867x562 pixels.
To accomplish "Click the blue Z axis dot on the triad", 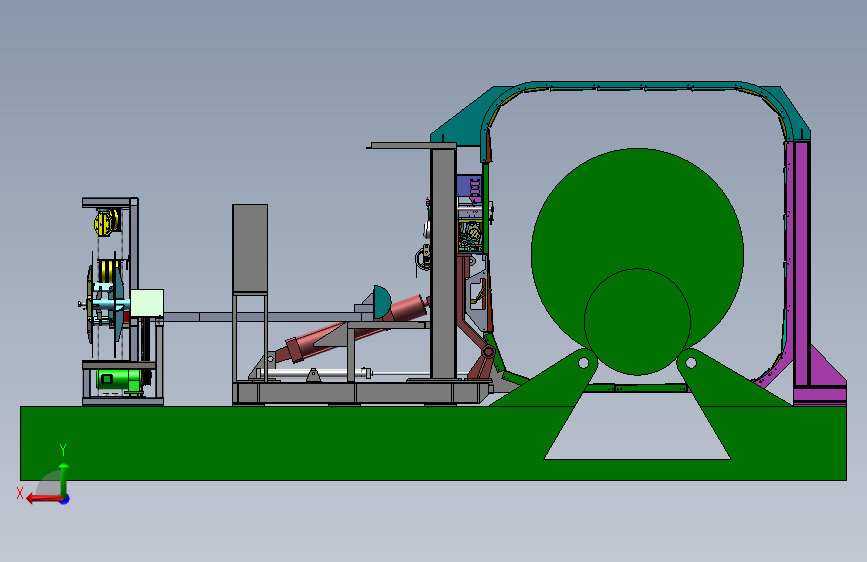I will tap(65, 499).
